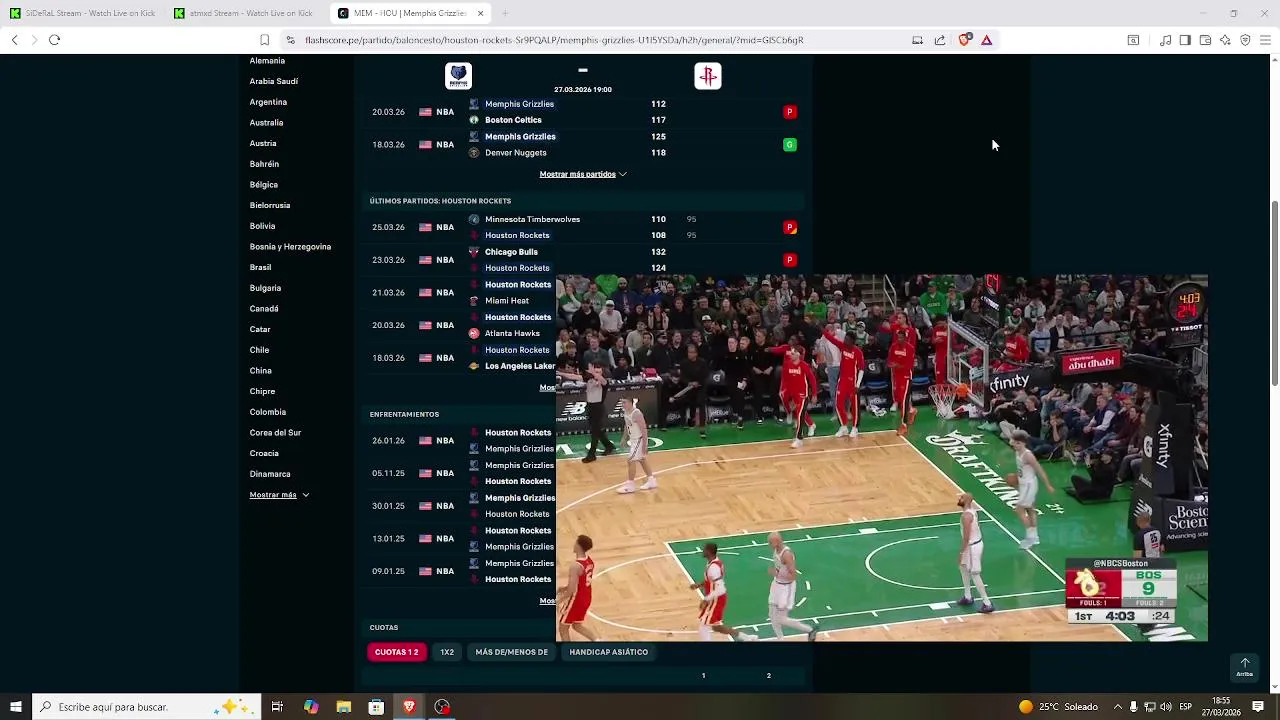This screenshot has width=1280, height=720.
Task: Expand Mostrar más in the country list
Action: coord(279,495)
